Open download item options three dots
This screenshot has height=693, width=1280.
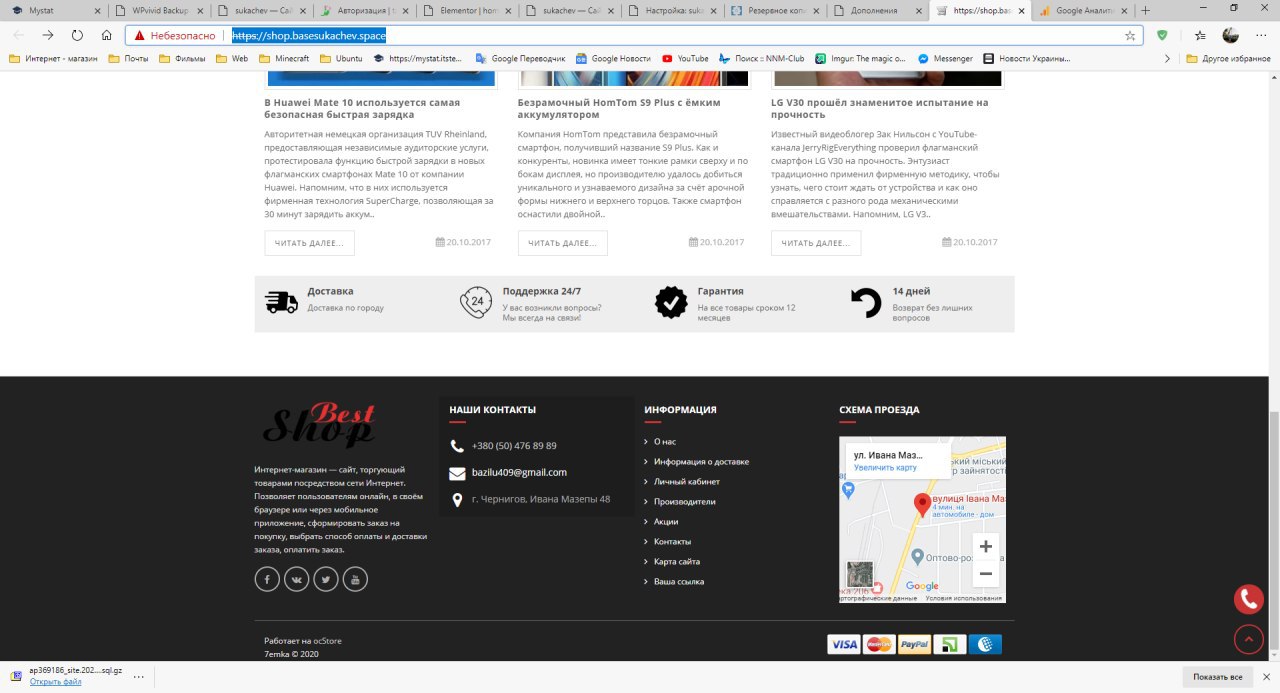click(138, 676)
